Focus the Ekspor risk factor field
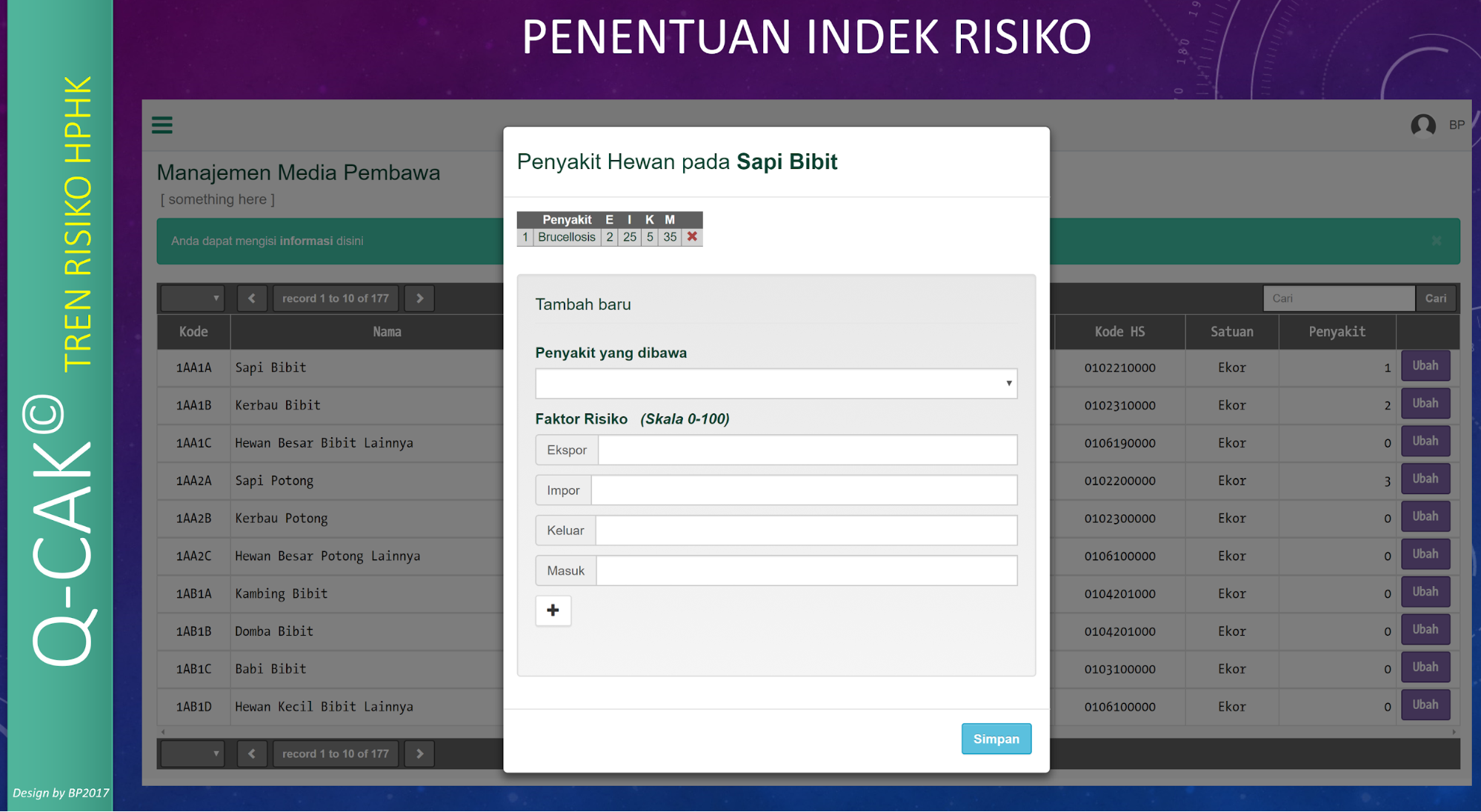The width and height of the screenshot is (1481, 812). pos(807,450)
